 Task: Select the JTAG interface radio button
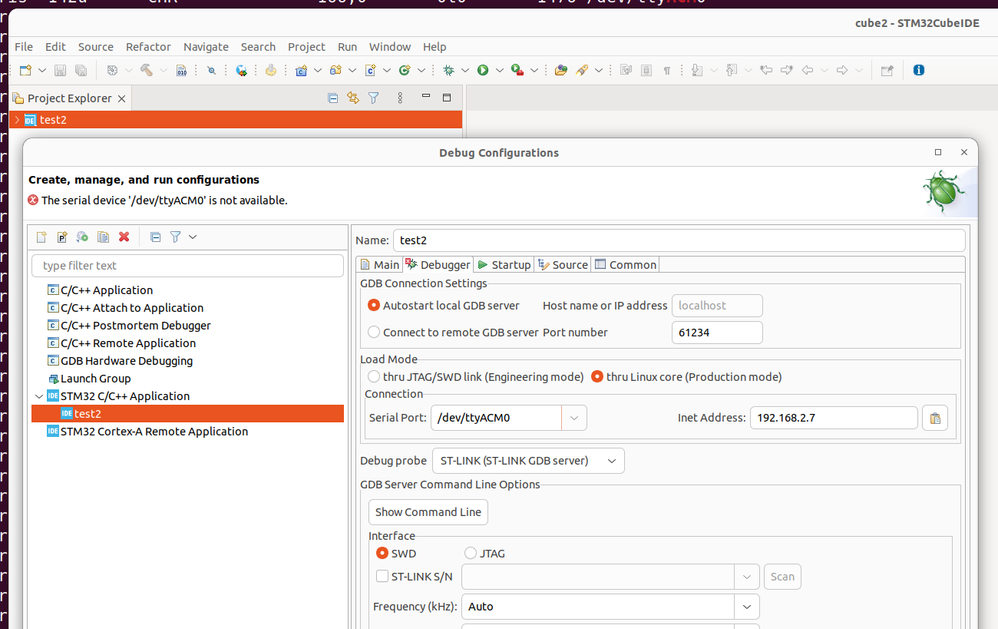[470, 553]
